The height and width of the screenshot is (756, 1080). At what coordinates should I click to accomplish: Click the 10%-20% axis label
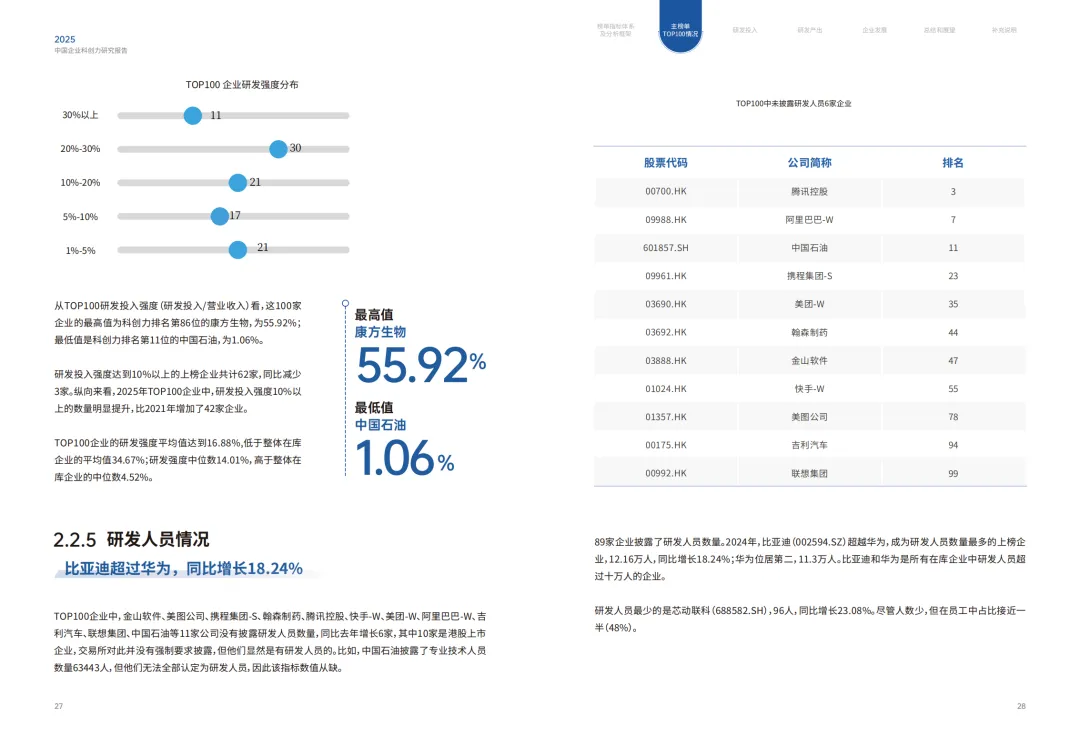tap(80, 182)
